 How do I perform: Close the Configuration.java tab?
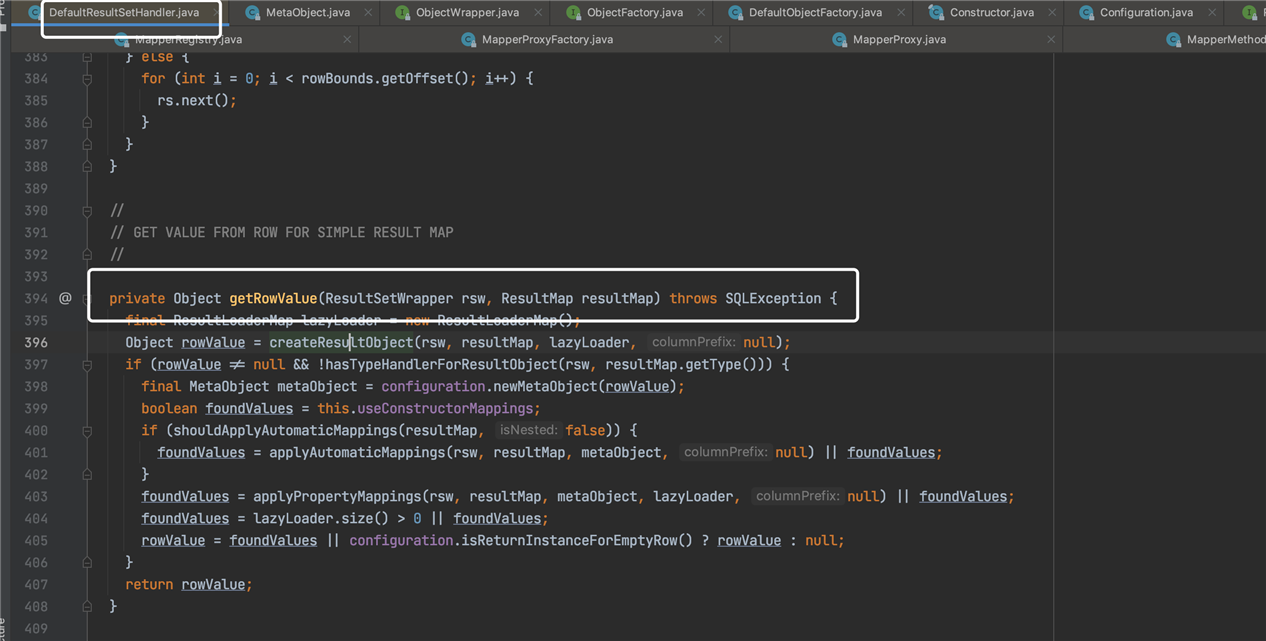1210,12
